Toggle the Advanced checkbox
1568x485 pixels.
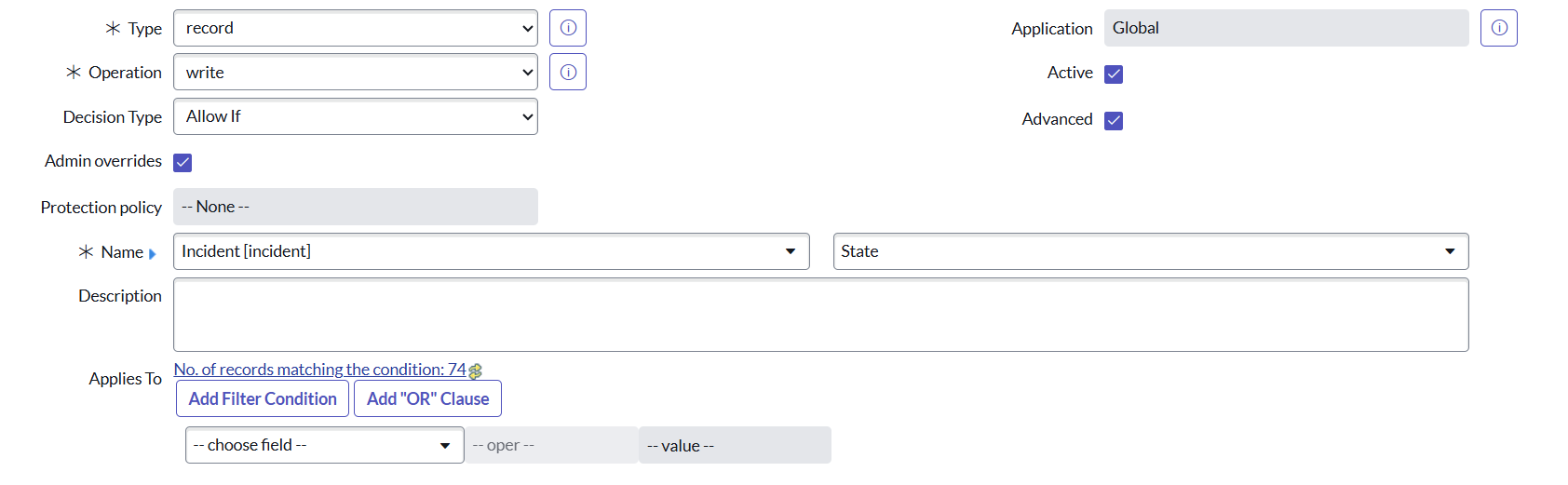pyautogui.click(x=1114, y=120)
